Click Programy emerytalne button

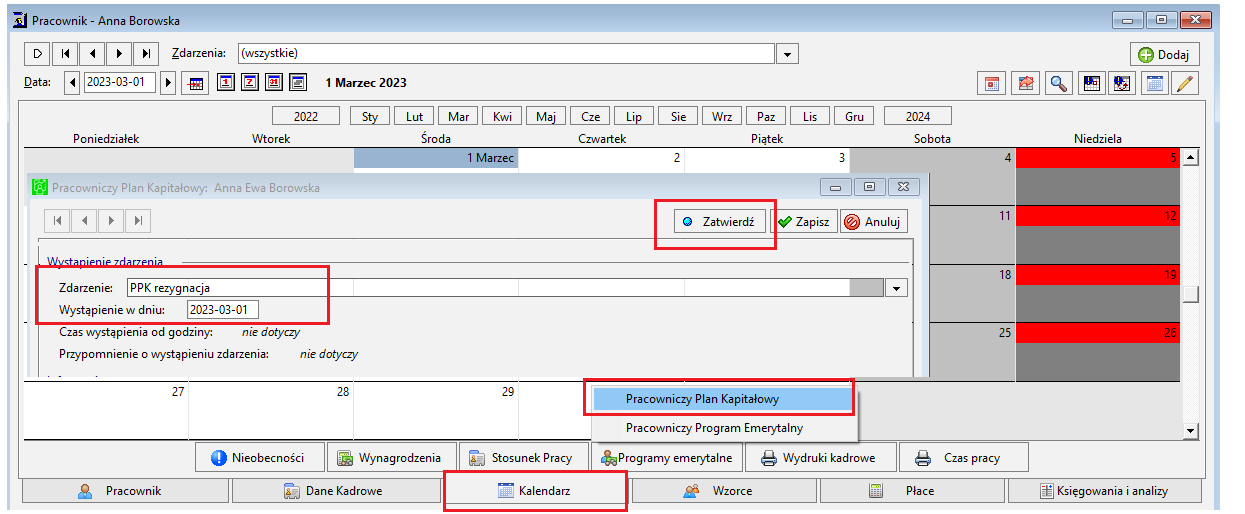click(x=668, y=458)
